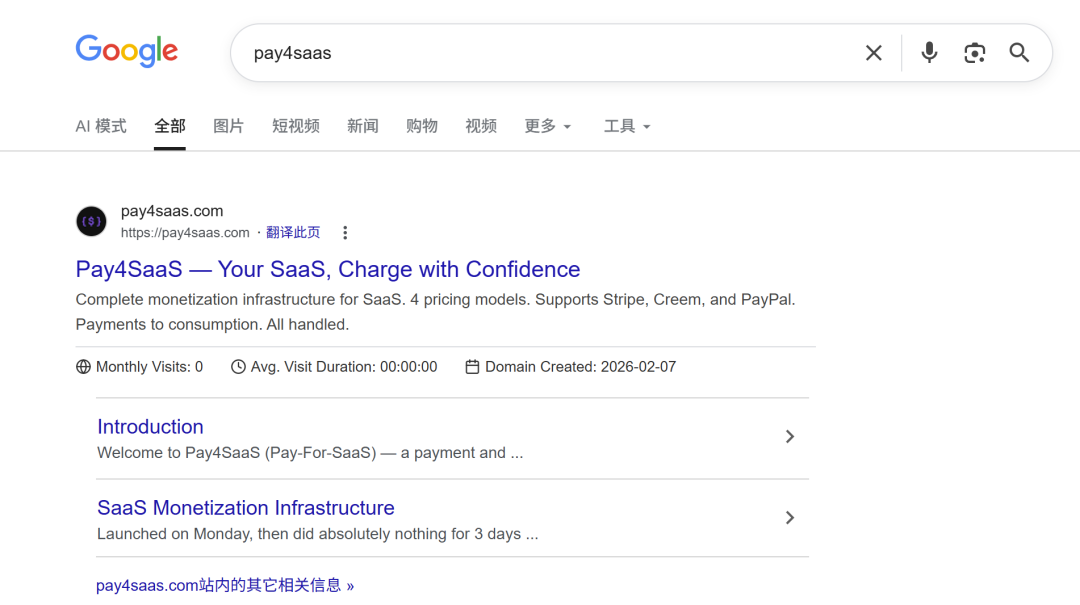Open the 工具 dropdown menu
Viewport: 1080px width, 605px height.
626,126
